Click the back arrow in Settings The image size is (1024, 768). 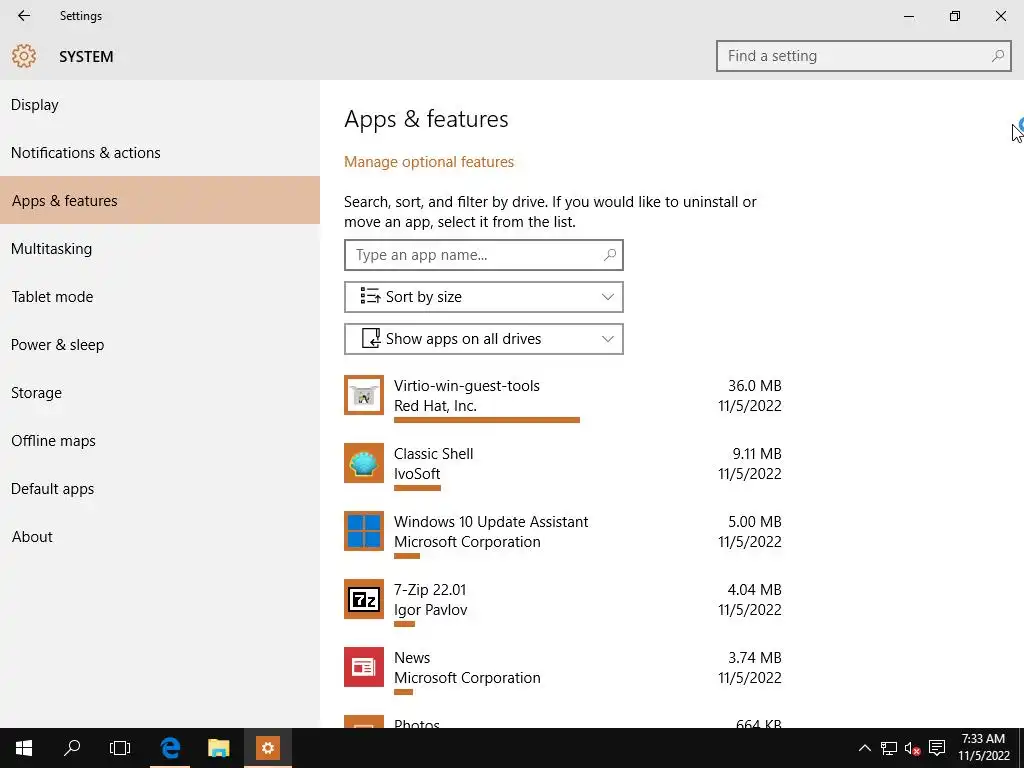pos(24,16)
